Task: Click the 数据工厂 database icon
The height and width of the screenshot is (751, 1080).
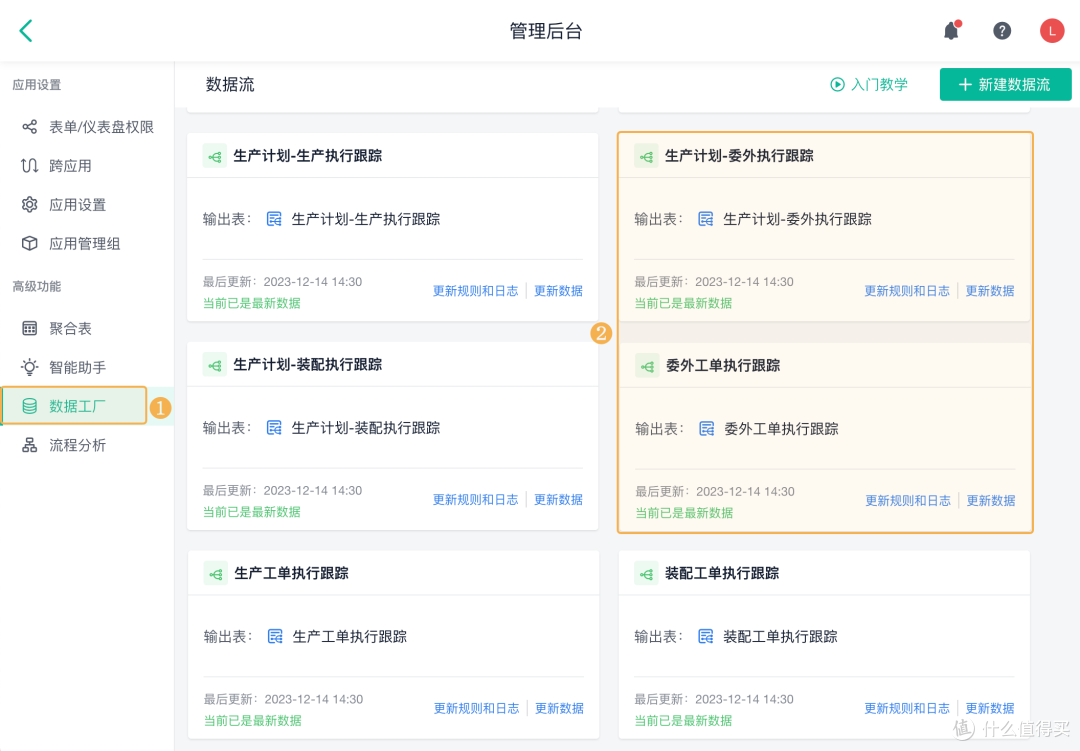Action: (30, 407)
